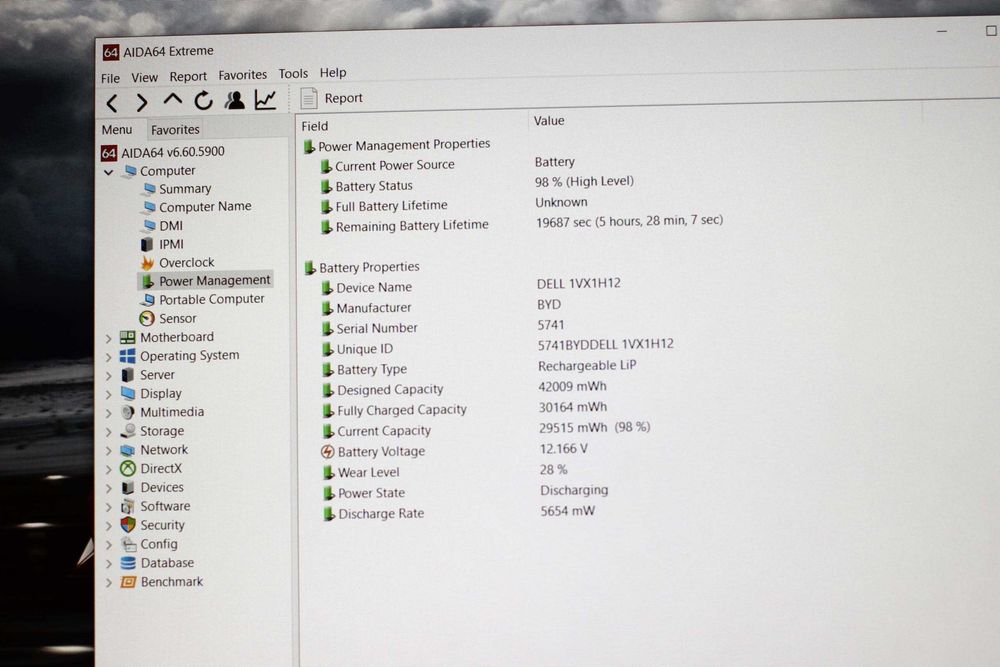Screen dimensions: 1000x667
Task: Click the value '42009 mWh'
Action: pos(573,386)
